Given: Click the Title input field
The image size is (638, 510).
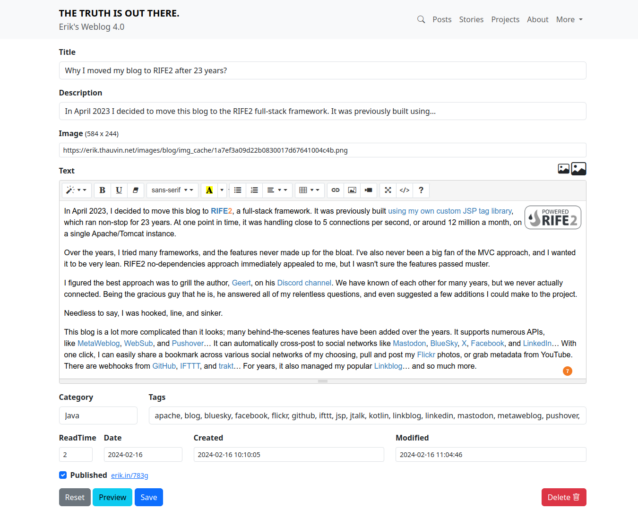Looking at the screenshot, I should click(322, 70).
